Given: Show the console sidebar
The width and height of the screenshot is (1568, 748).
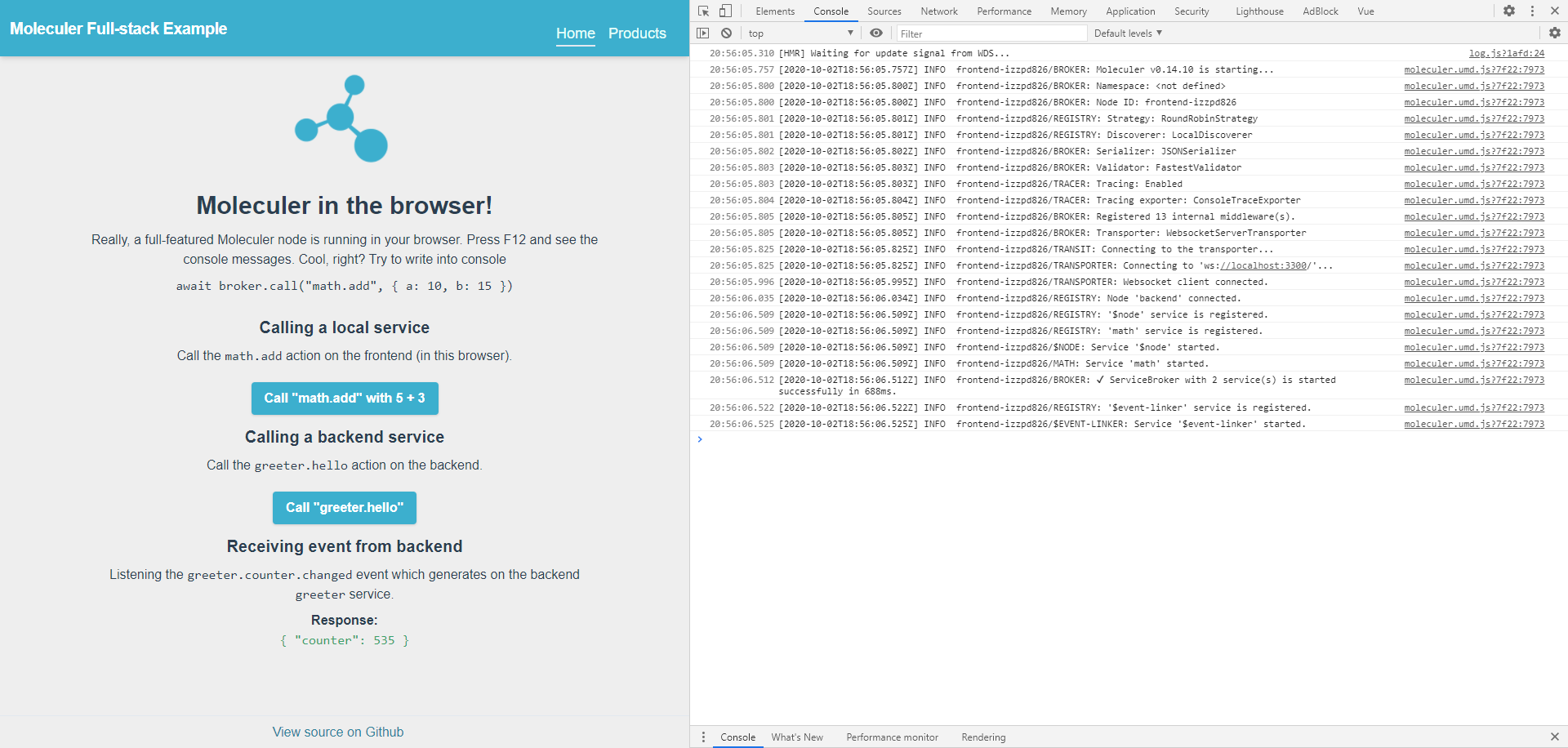Looking at the screenshot, I should coord(703,33).
